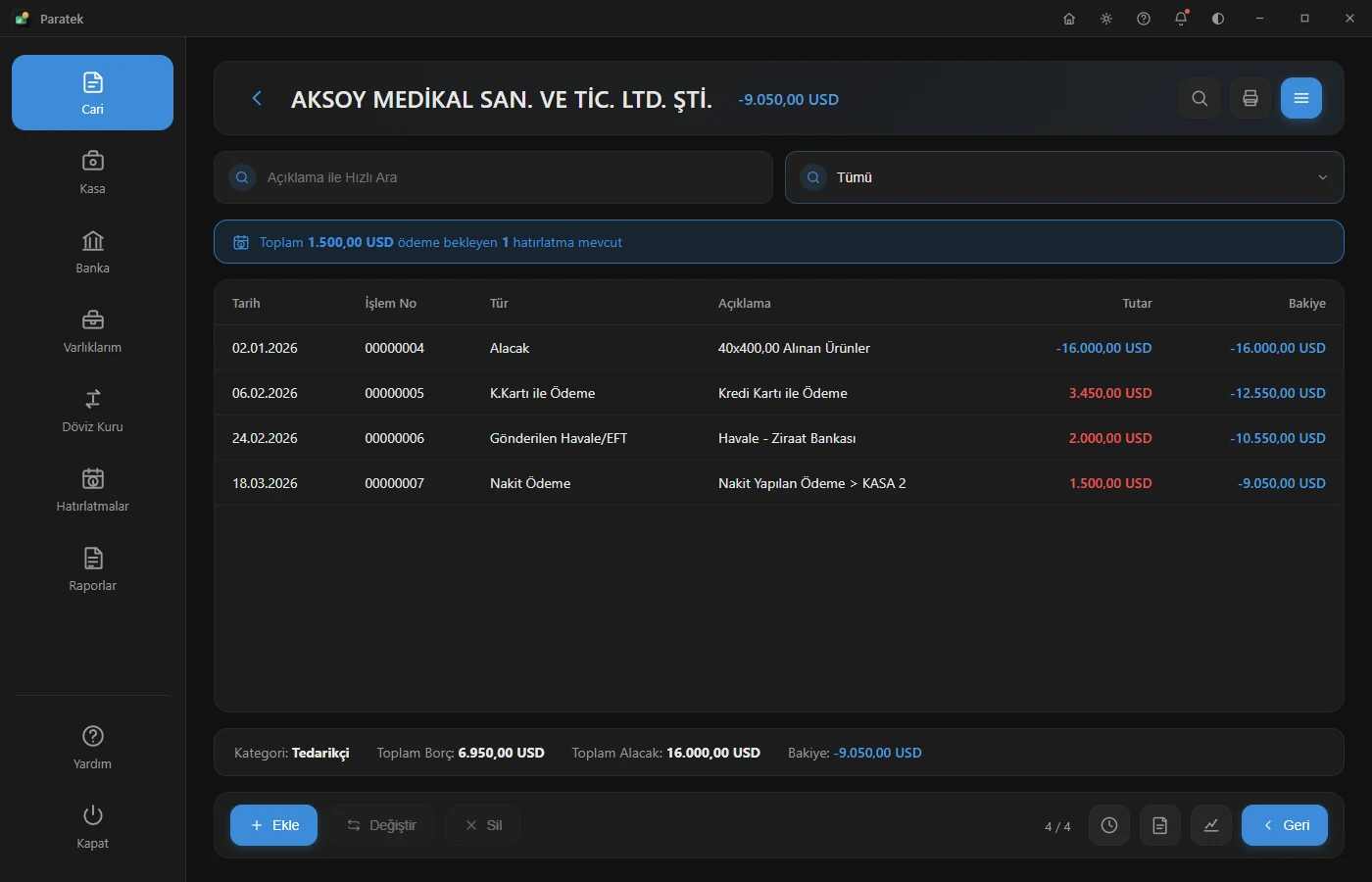Click the AKSOY MEDİKAL company title
Viewport: 1372px width, 882px height.
coord(502,99)
